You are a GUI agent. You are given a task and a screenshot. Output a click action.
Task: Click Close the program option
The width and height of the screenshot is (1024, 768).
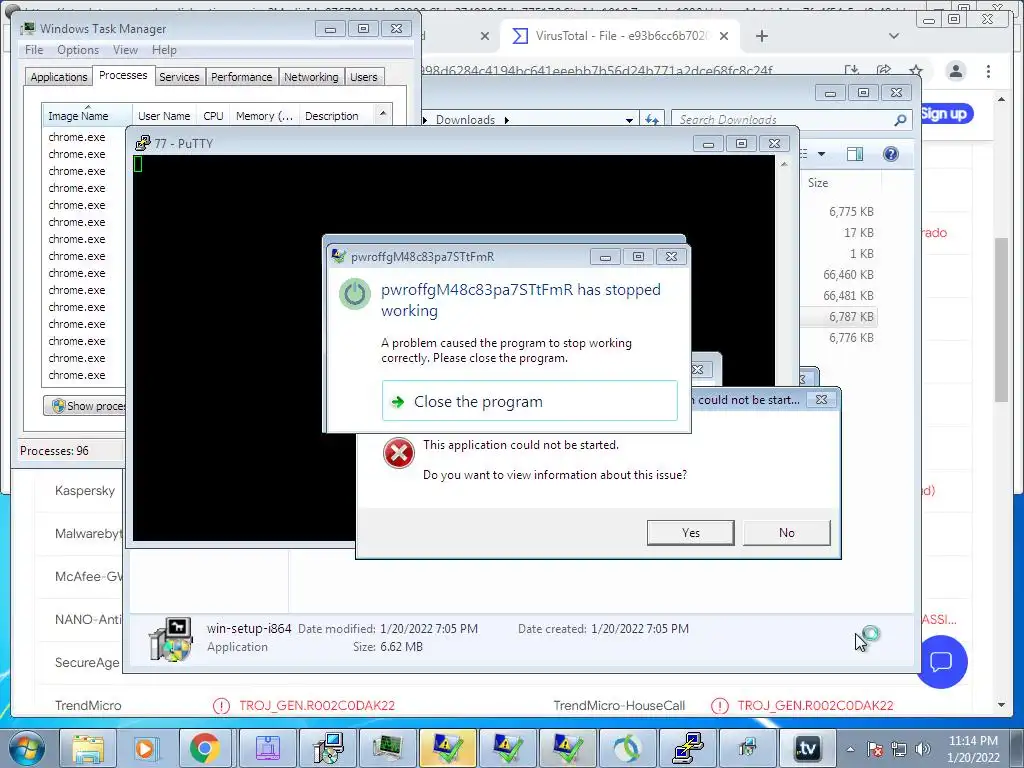530,401
